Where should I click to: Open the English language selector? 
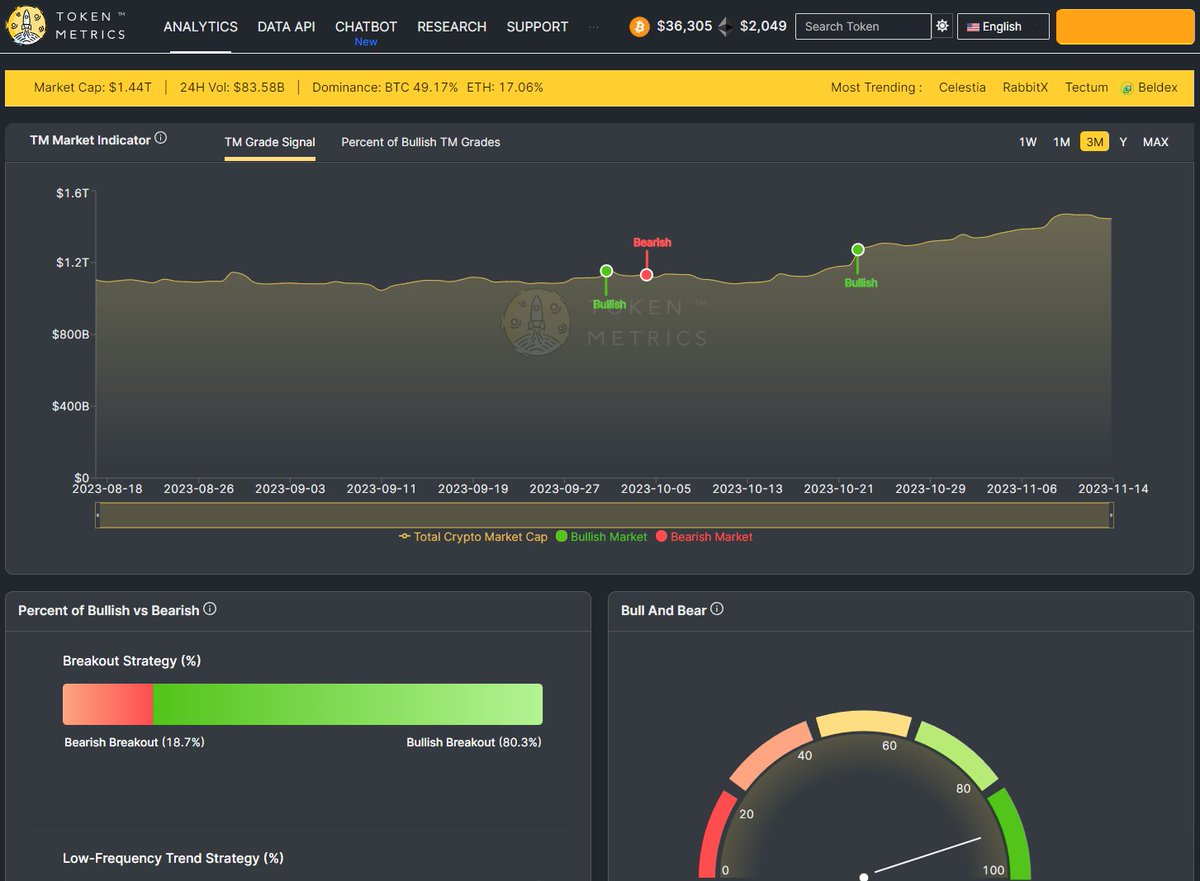pyautogui.click(x=1003, y=26)
